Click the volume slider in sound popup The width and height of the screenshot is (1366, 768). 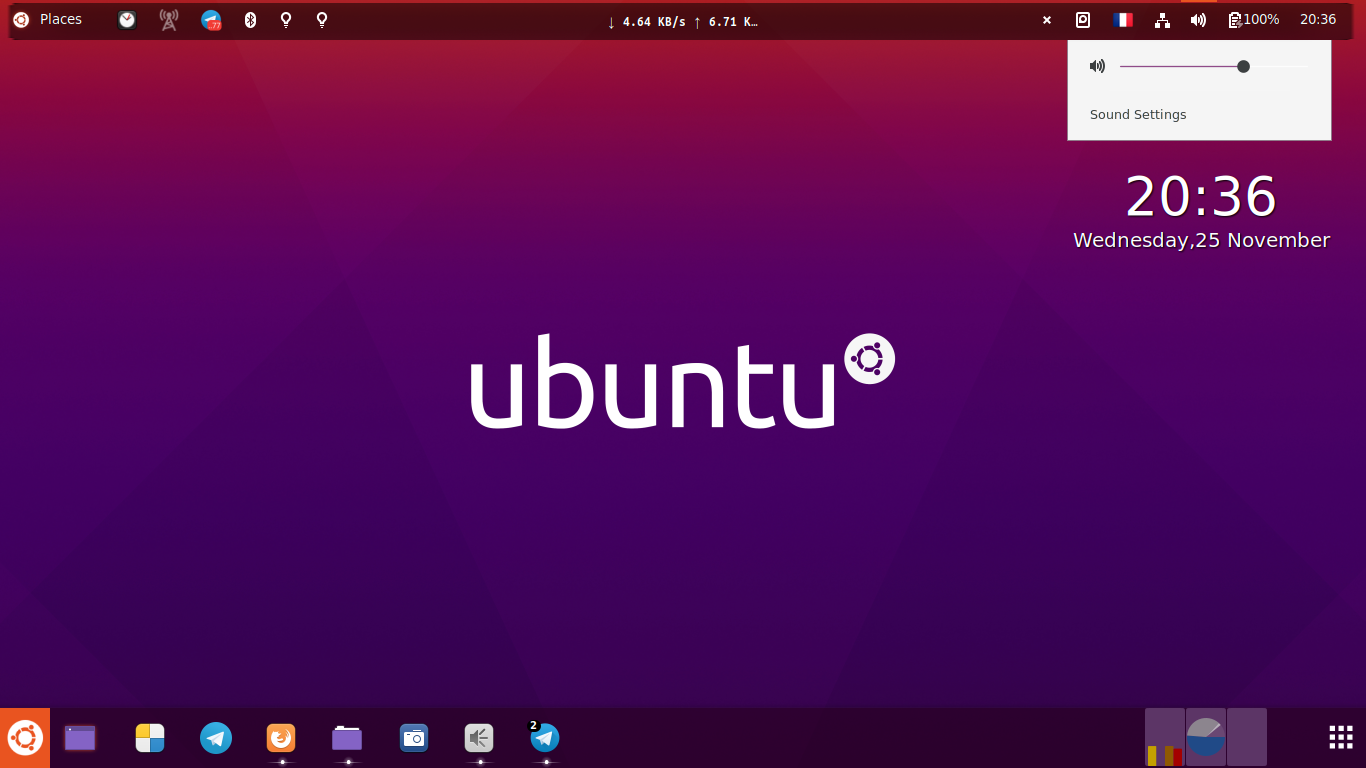pyautogui.click(x=1214, y=67)
